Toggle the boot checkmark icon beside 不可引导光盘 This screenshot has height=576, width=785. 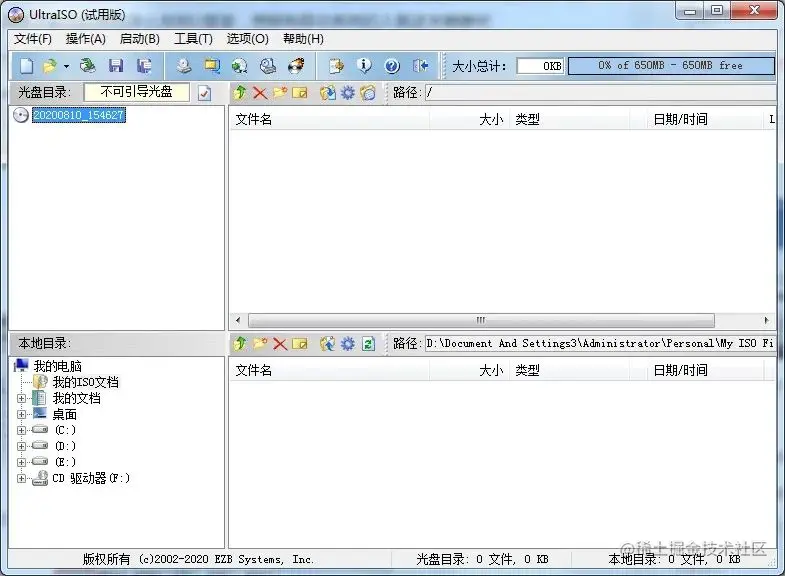tap(204, 93)
